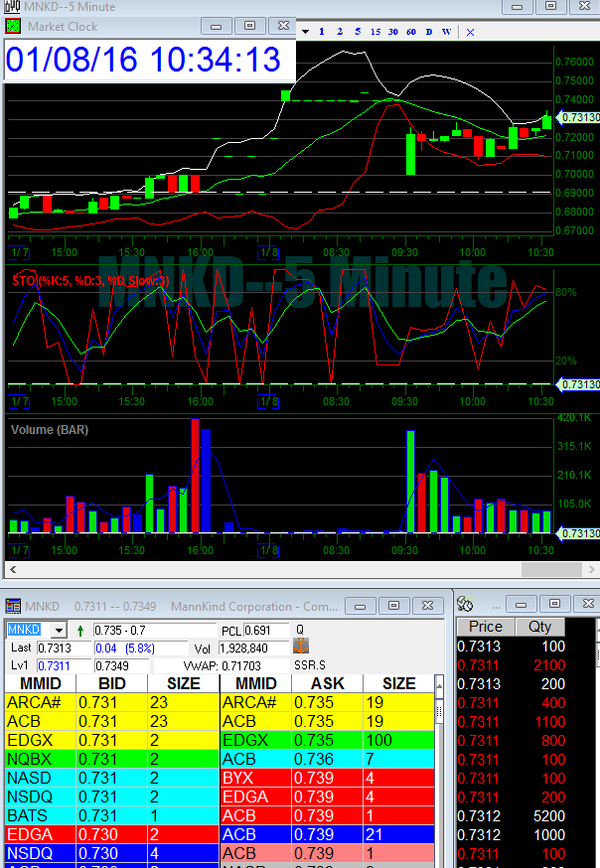Click the Time & Sales window icon
Screen dimensions: 600x868
(x=465, y=605)
